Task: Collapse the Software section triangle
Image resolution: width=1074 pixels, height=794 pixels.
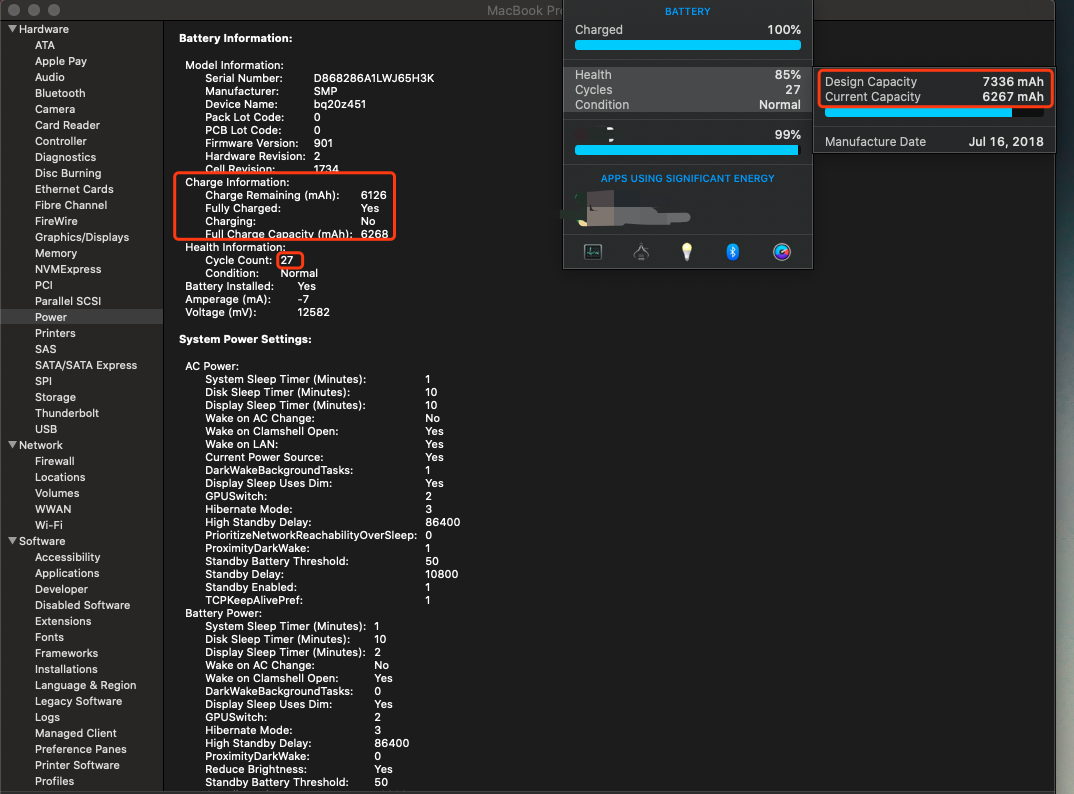Action: 12,541
